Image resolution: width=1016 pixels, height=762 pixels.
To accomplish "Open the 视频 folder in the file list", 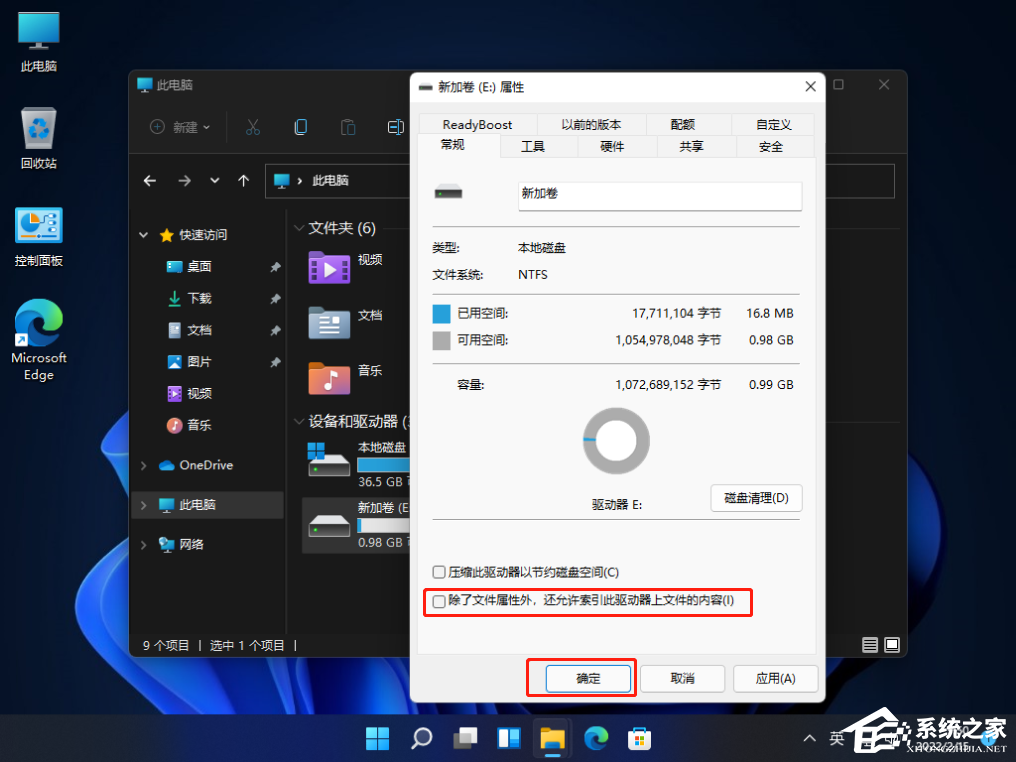I will click(x=329, y=267).
